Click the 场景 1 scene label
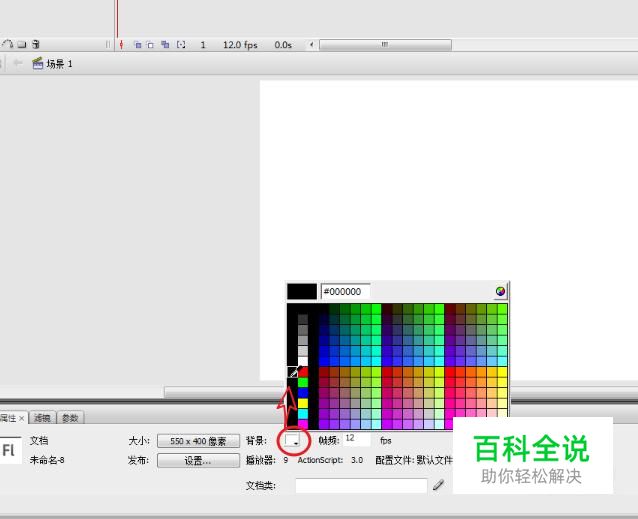Image resolution: width=638 pixels, height=519 pixels. pyautogui.click(x=59, y=64)
